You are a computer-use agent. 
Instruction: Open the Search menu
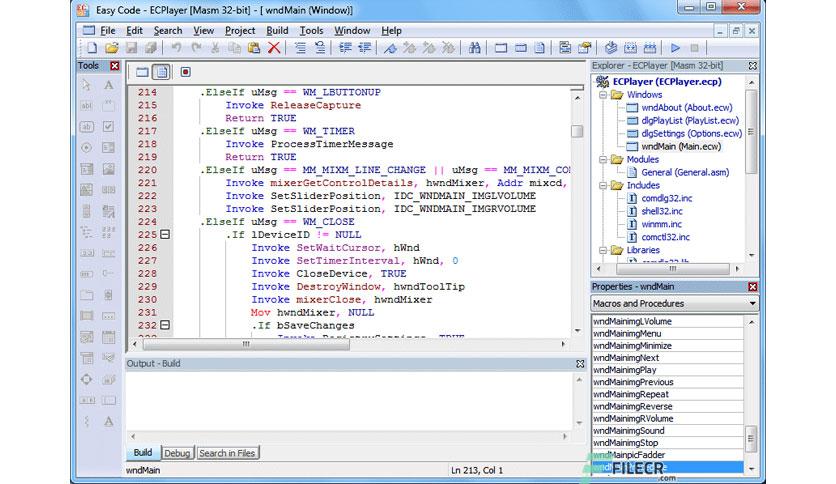(x=168, y=31)
